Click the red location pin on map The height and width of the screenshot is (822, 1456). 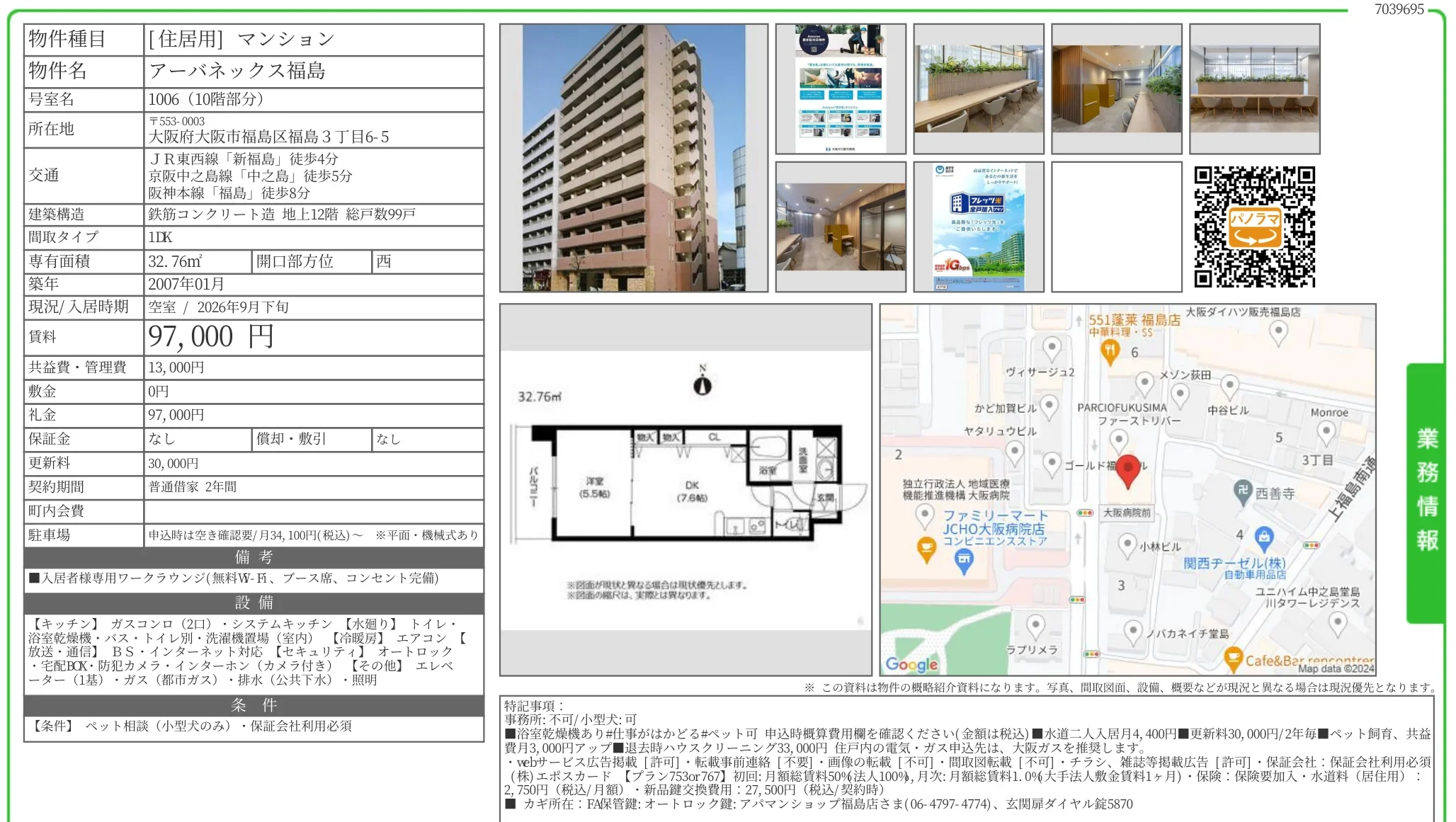[1128, 472]
